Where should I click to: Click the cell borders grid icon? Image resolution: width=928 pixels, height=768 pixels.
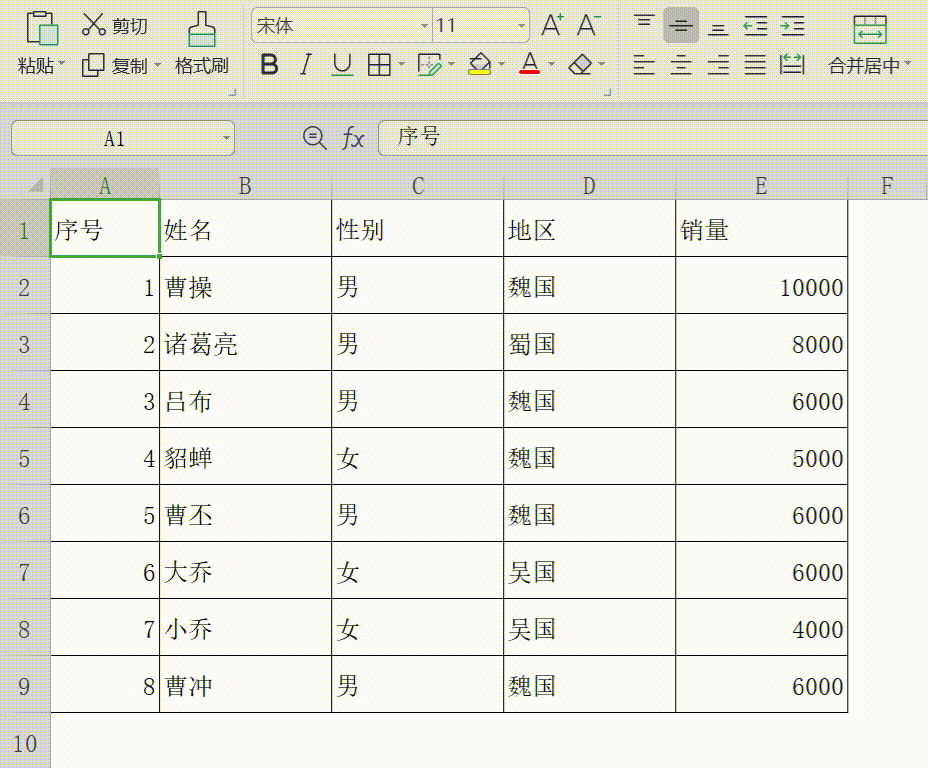tap(378, 63)
